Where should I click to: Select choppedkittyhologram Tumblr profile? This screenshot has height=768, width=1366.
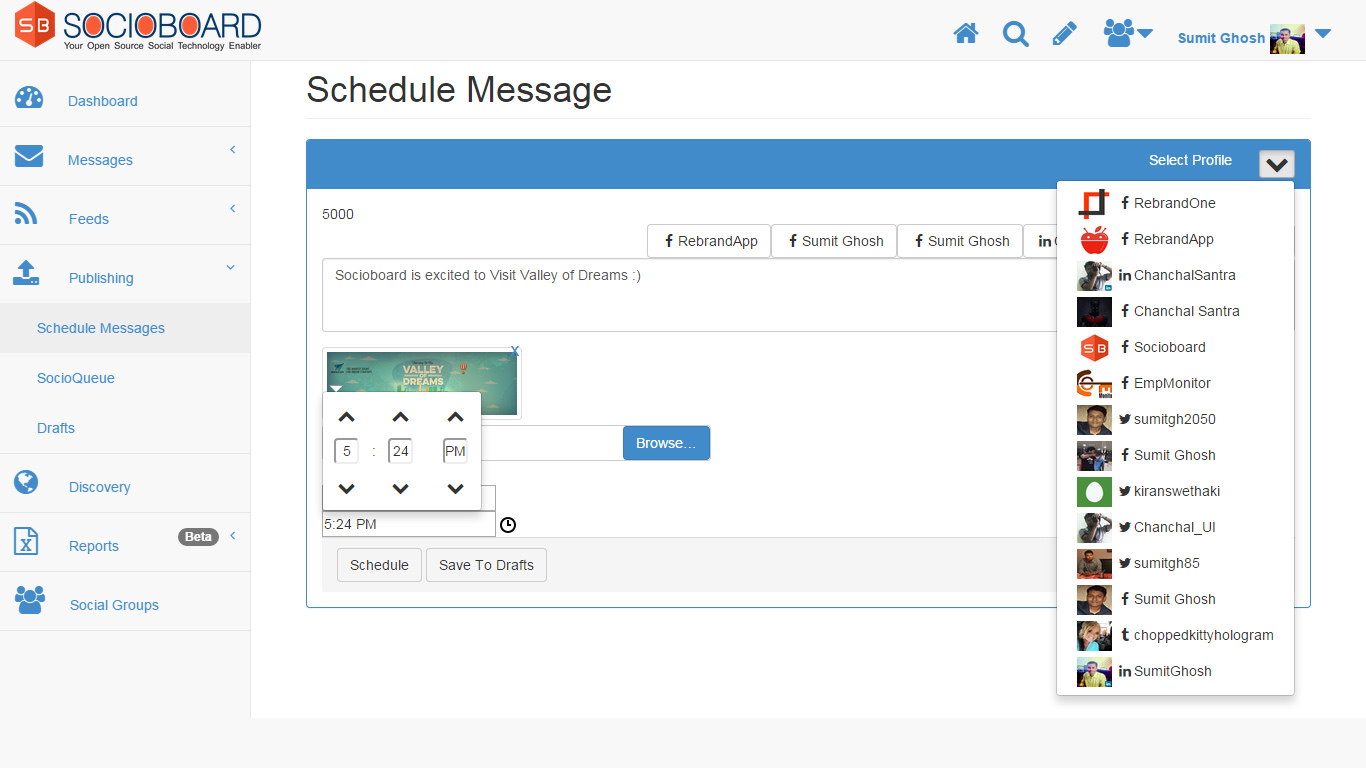tap(1175, 635)
